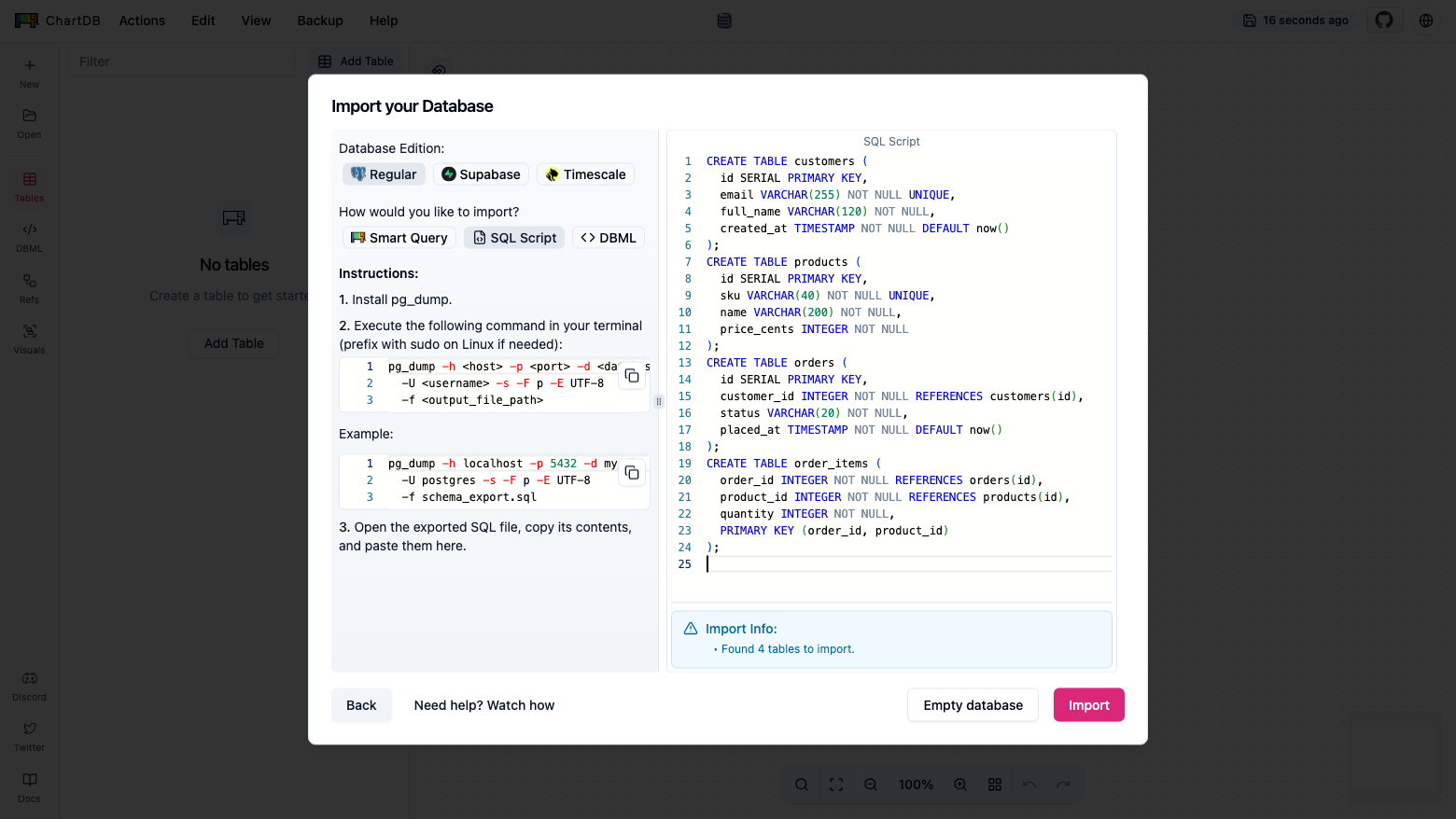Click the 100% zoom level indicator
The height and width of the screenshot is (819, 1456).
point(916,784)
